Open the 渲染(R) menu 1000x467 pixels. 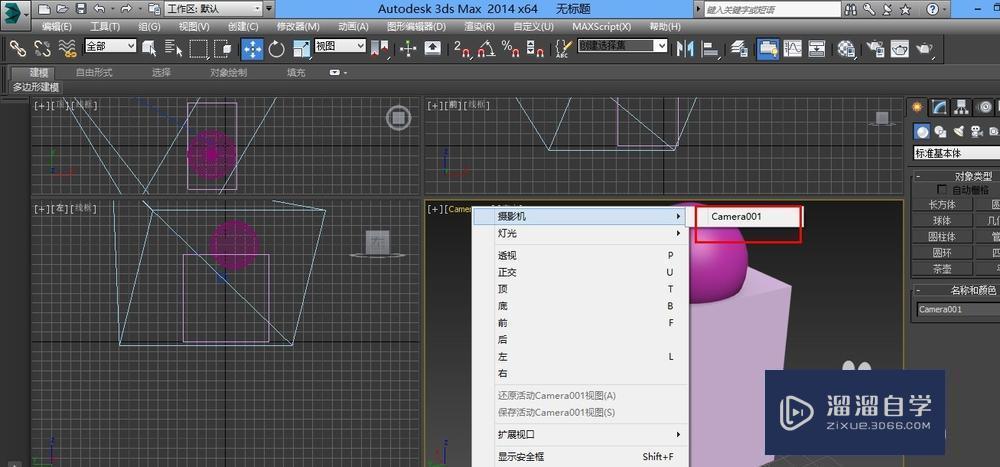480,27
